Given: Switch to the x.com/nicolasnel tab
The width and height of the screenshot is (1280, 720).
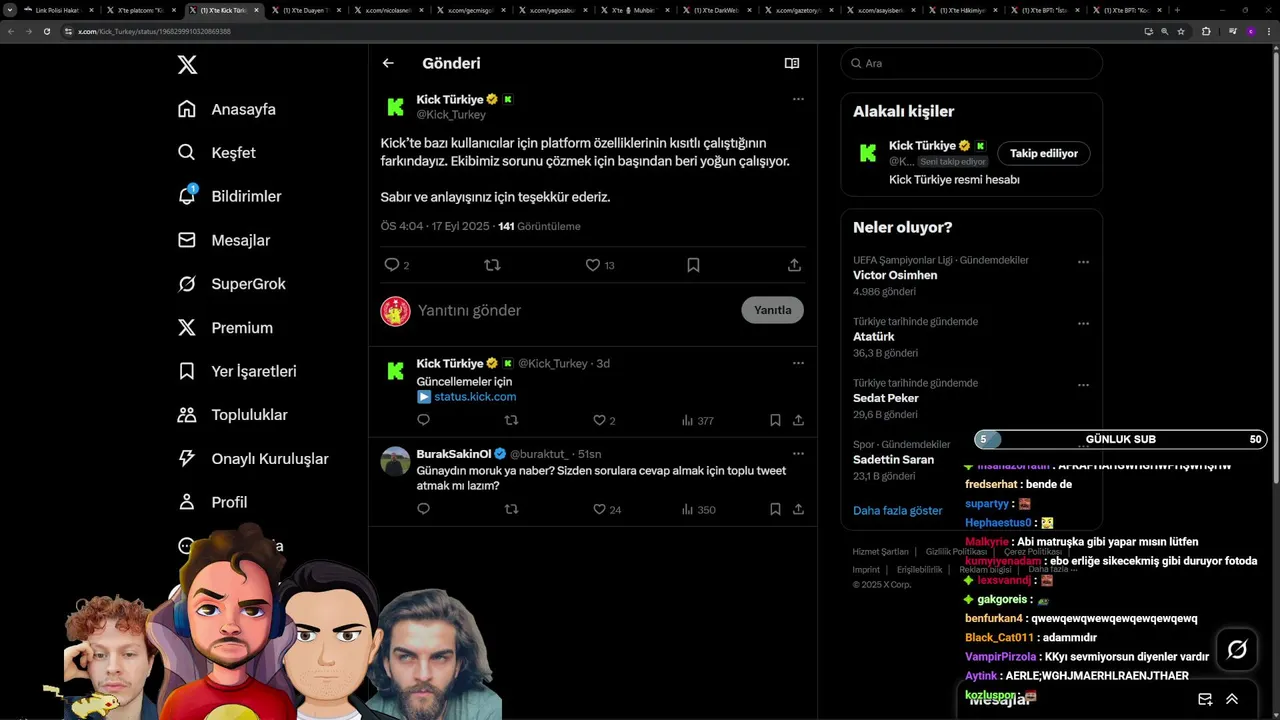Looking at the screenshot, I should (388, 10).
